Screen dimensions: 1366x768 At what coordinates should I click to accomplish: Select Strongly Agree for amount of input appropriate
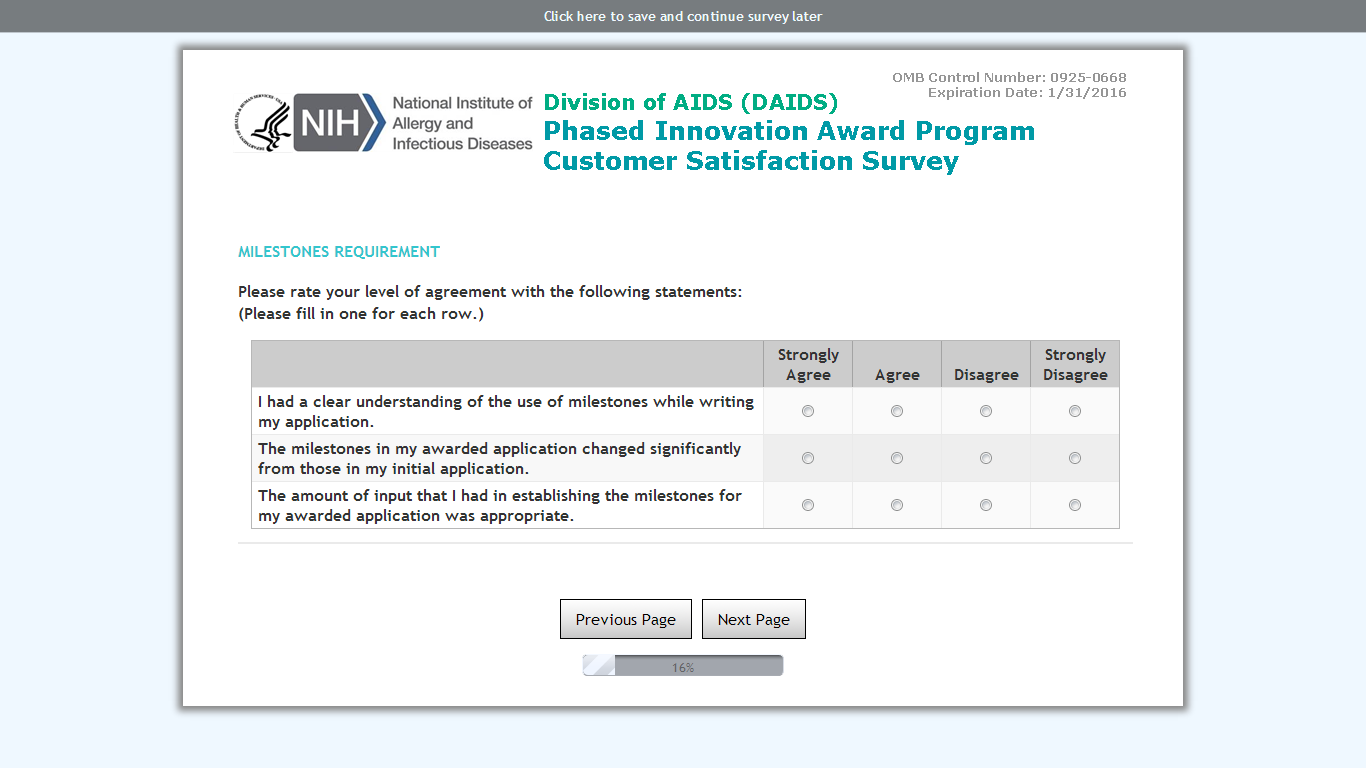point(808,505)
